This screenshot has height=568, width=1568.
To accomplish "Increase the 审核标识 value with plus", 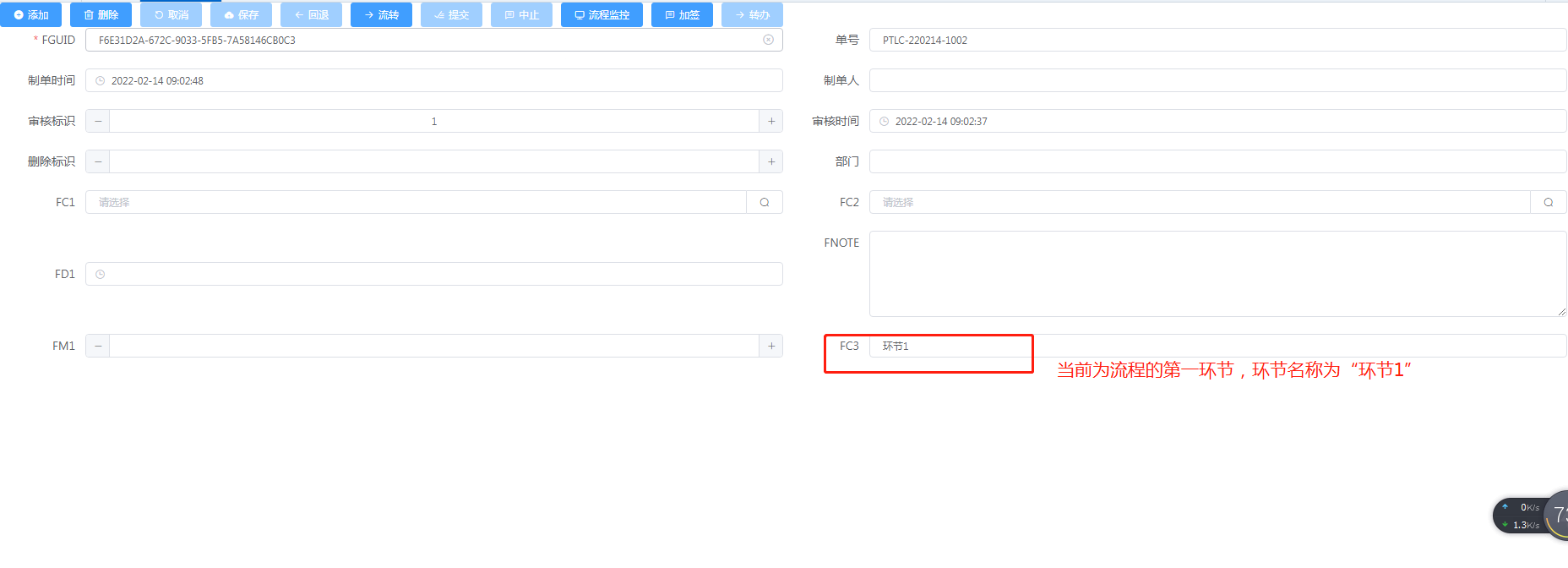I will [x=771, y=122].
